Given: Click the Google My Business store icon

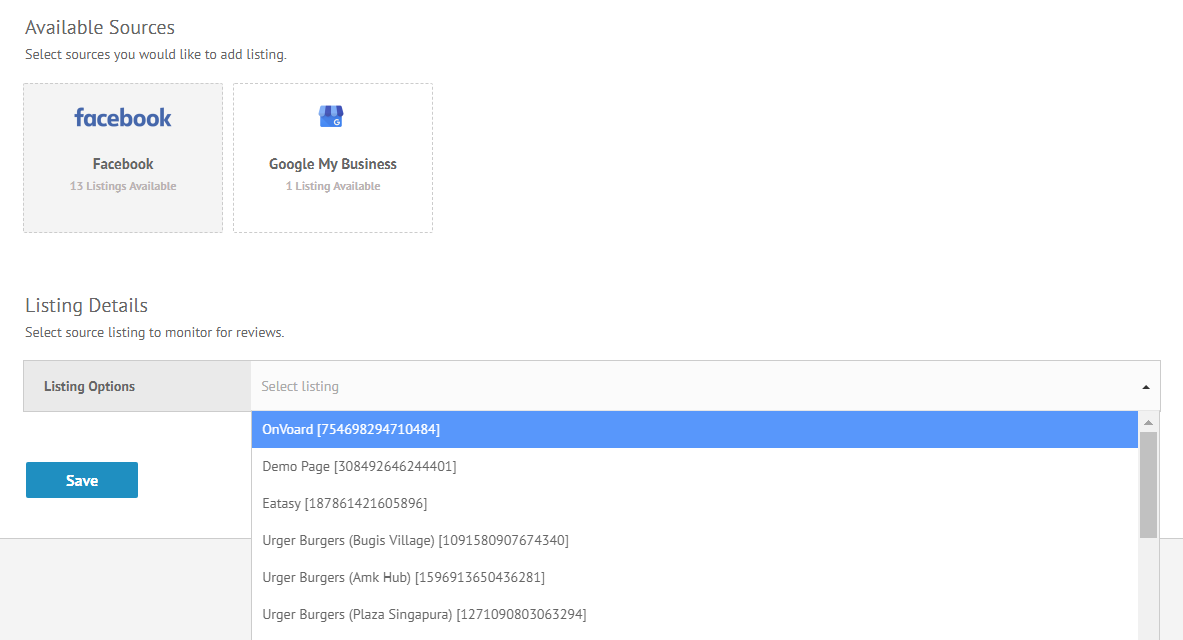Looking at the screenshot, I should pos(331,116).
